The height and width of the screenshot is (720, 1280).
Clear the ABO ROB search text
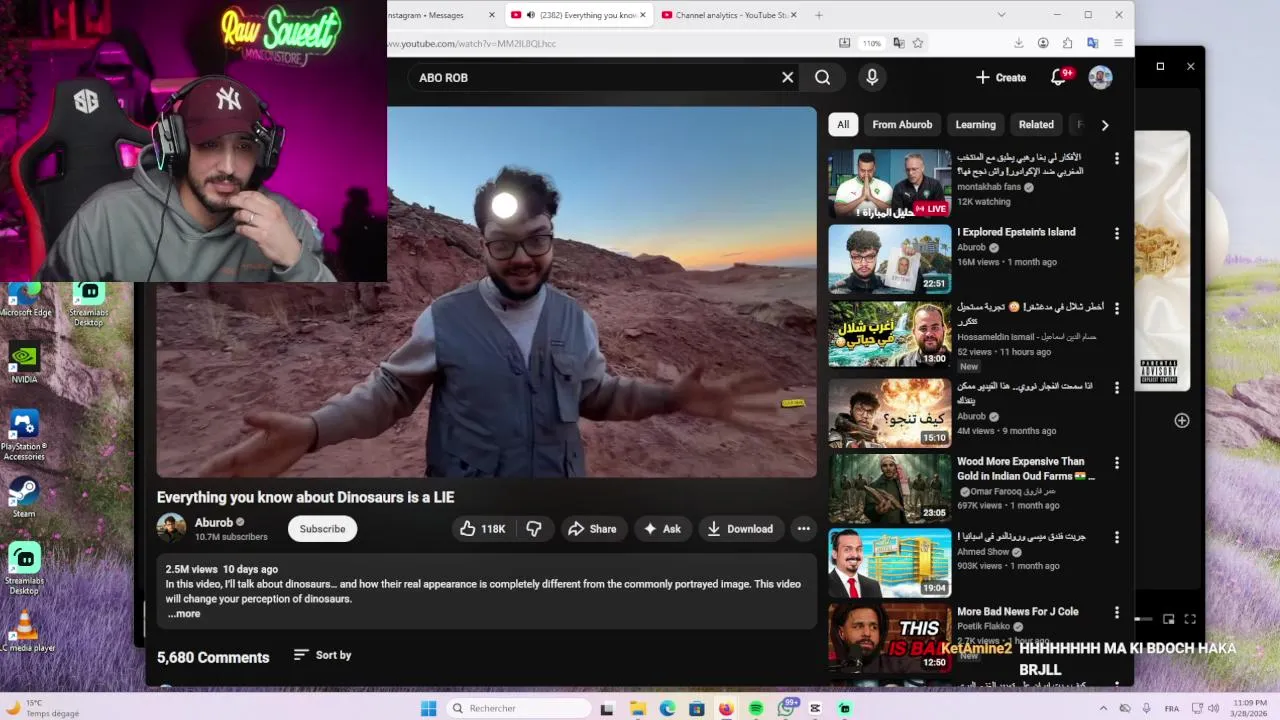(x=788, y=77)
